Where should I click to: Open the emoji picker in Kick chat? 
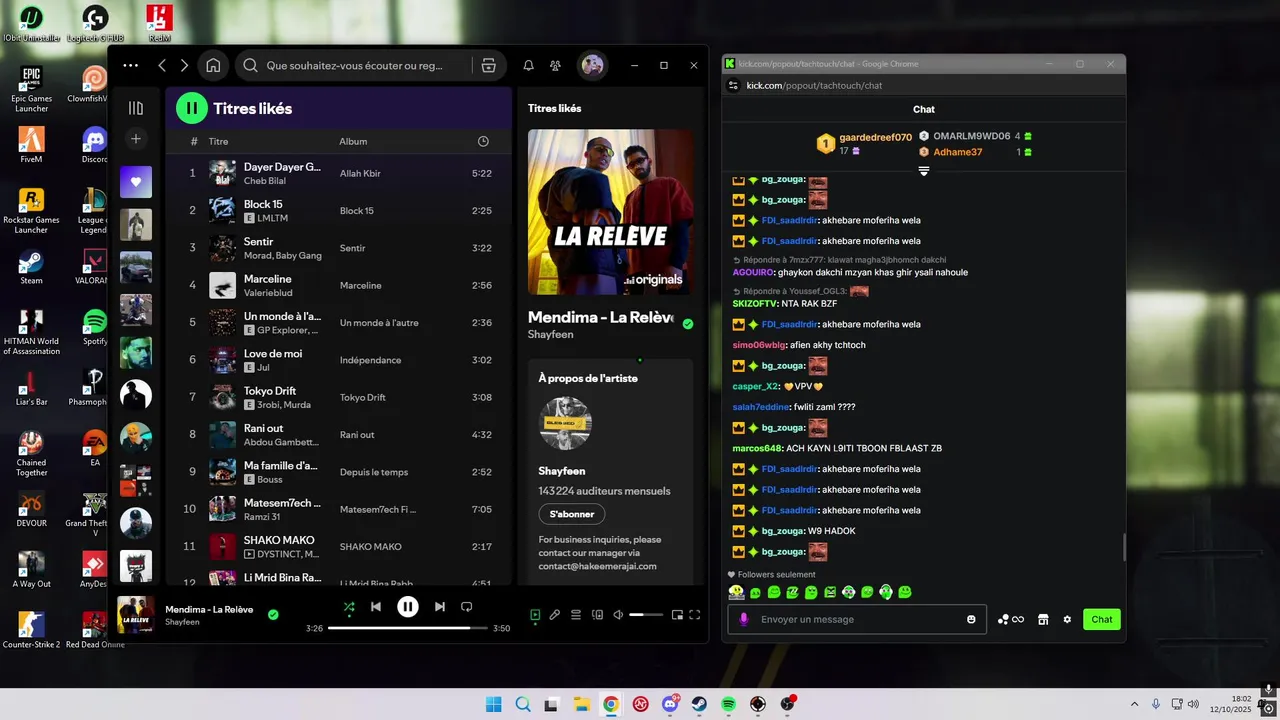point(971,619)
